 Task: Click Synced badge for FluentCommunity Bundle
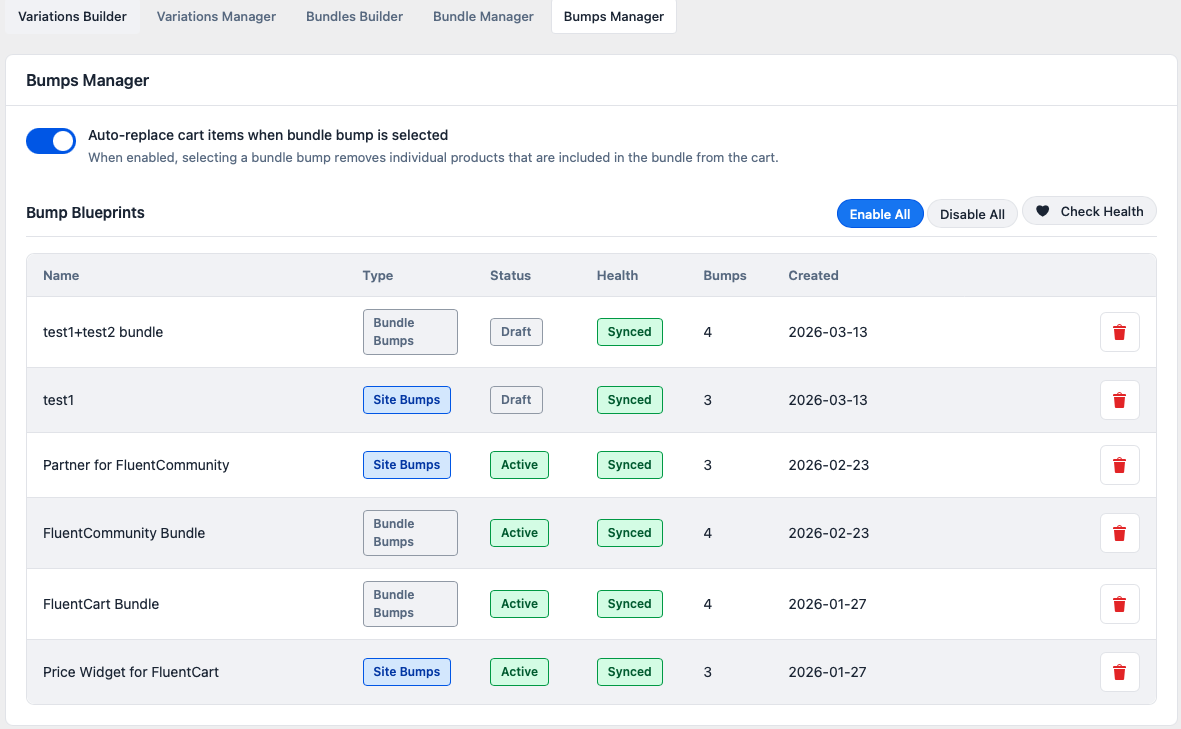[630, 533]
